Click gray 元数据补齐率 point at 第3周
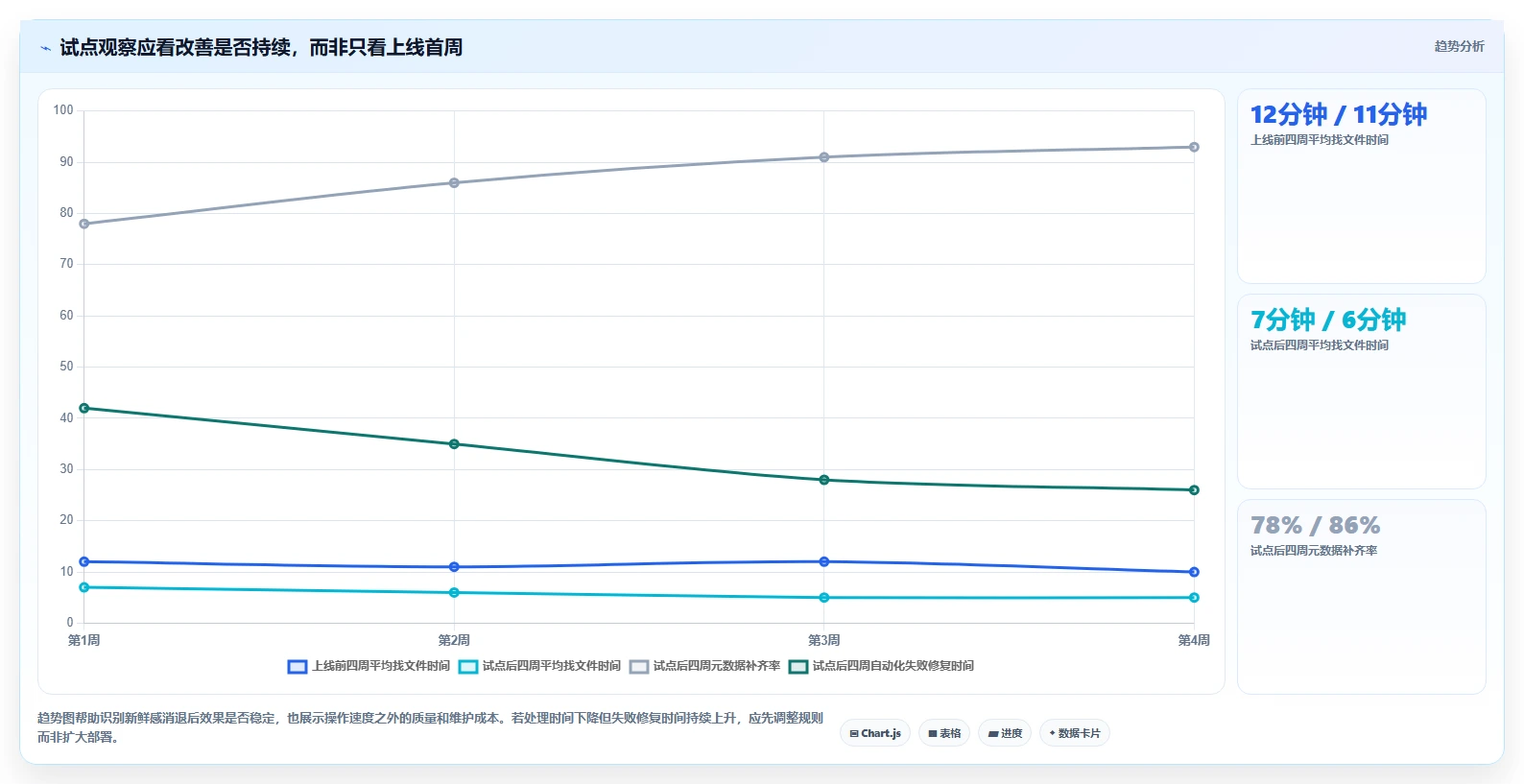The height and width of the screenshot is (784, 1524). tap(824, 157)
